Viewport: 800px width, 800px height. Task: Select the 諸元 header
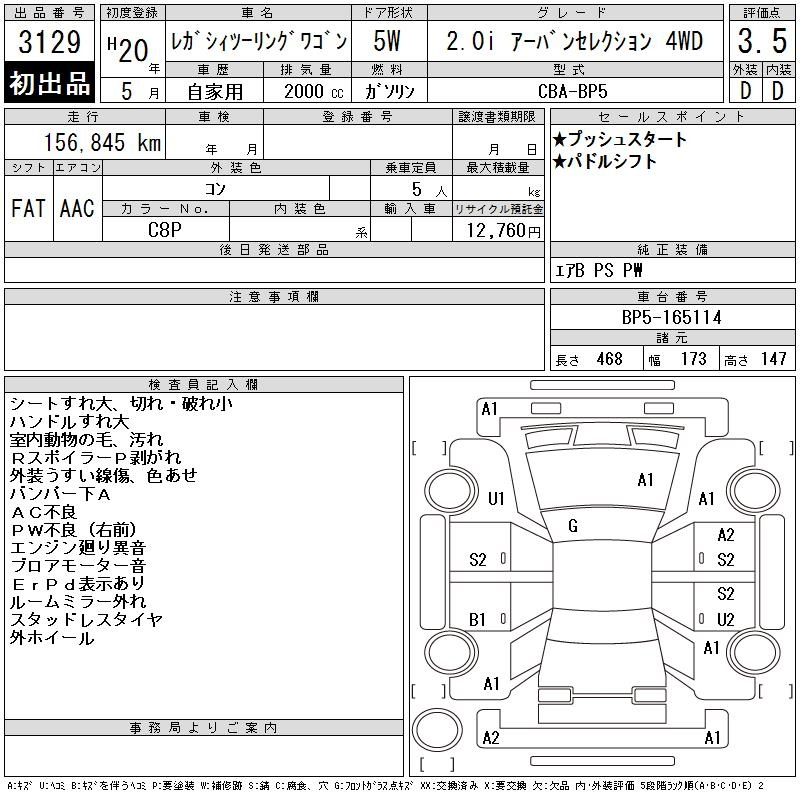coord(672,338)
